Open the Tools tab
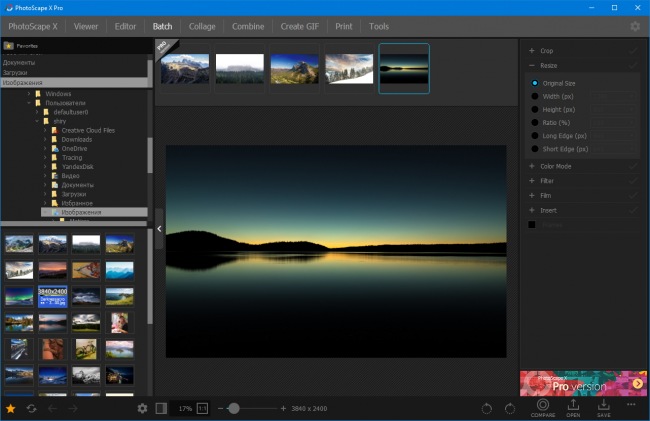The height and width of the screenshot is (421, 650). click(379, 27)
